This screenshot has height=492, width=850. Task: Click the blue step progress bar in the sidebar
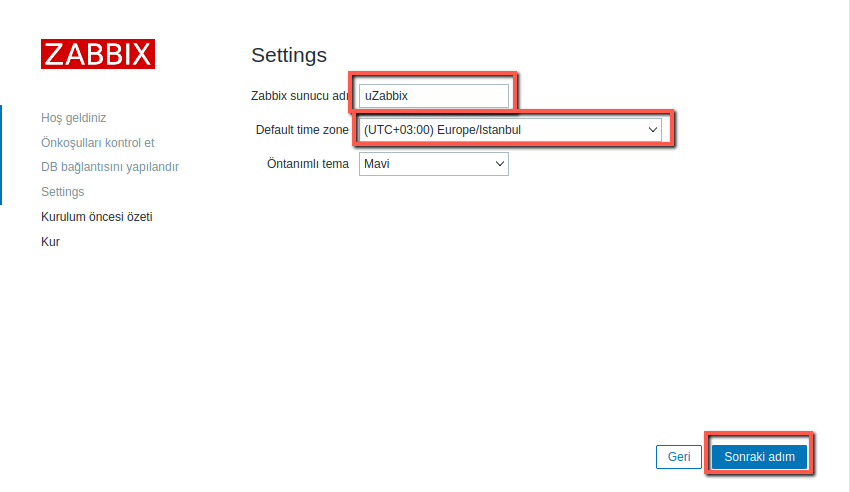(1, 154)
